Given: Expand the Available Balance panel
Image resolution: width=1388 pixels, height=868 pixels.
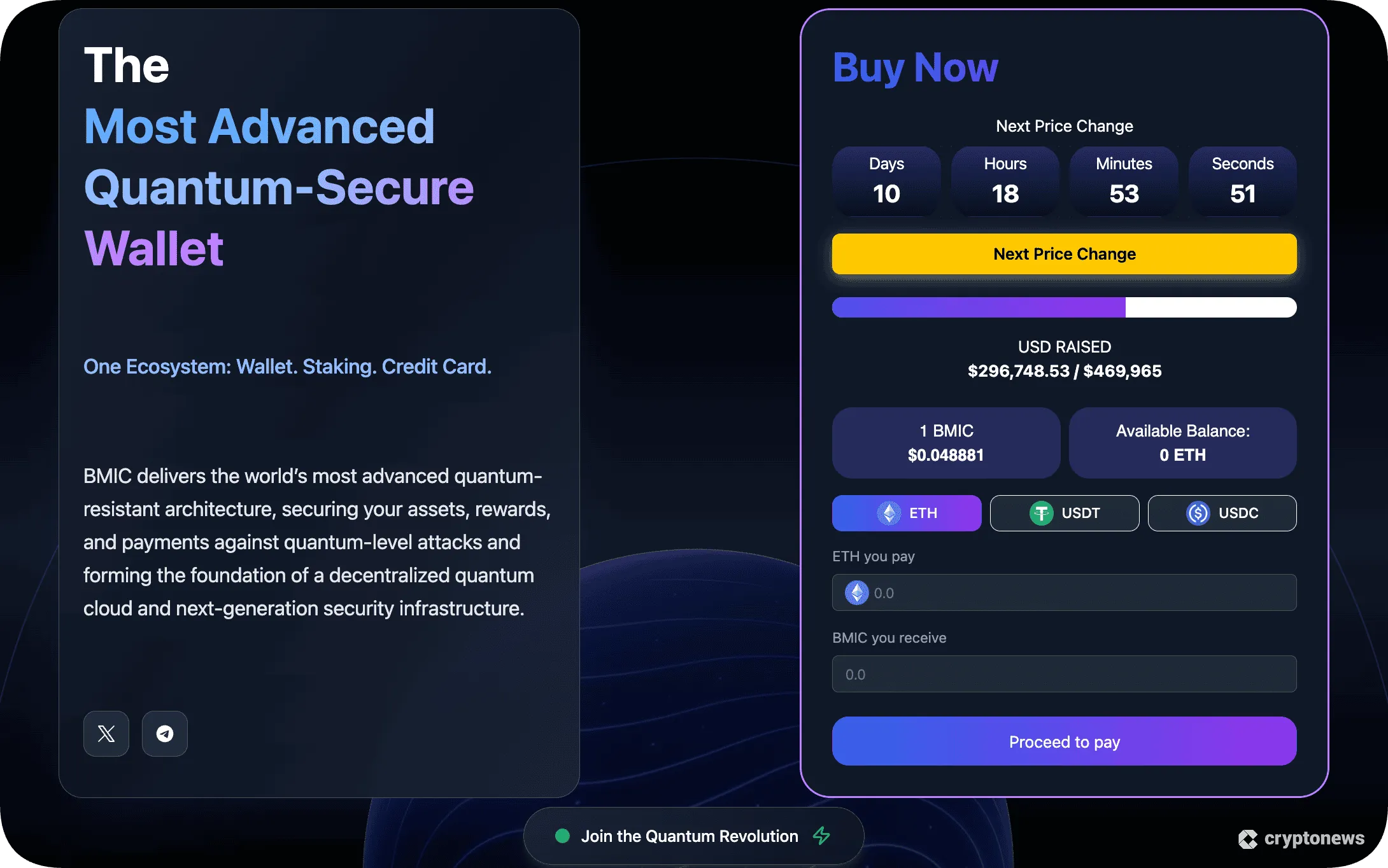Looking at the screenshot, I should 1182,443.
